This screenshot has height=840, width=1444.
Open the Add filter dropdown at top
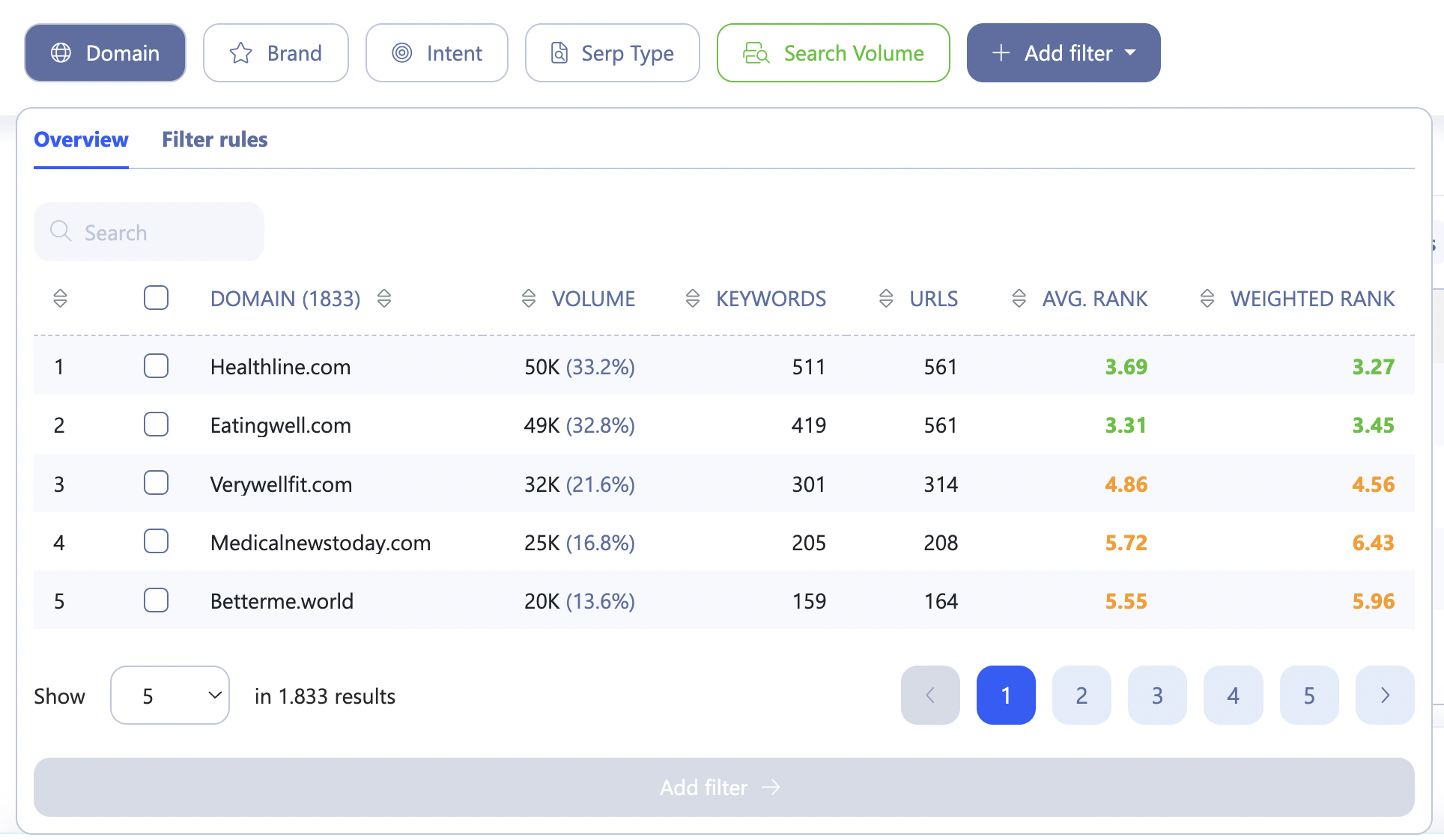1063,53
